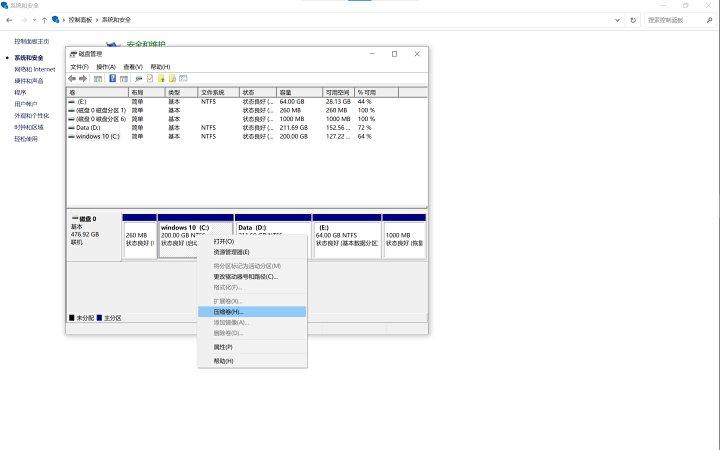Click Explorer window's up-directory arrow

pyautogui.click(x=43, y=19)
